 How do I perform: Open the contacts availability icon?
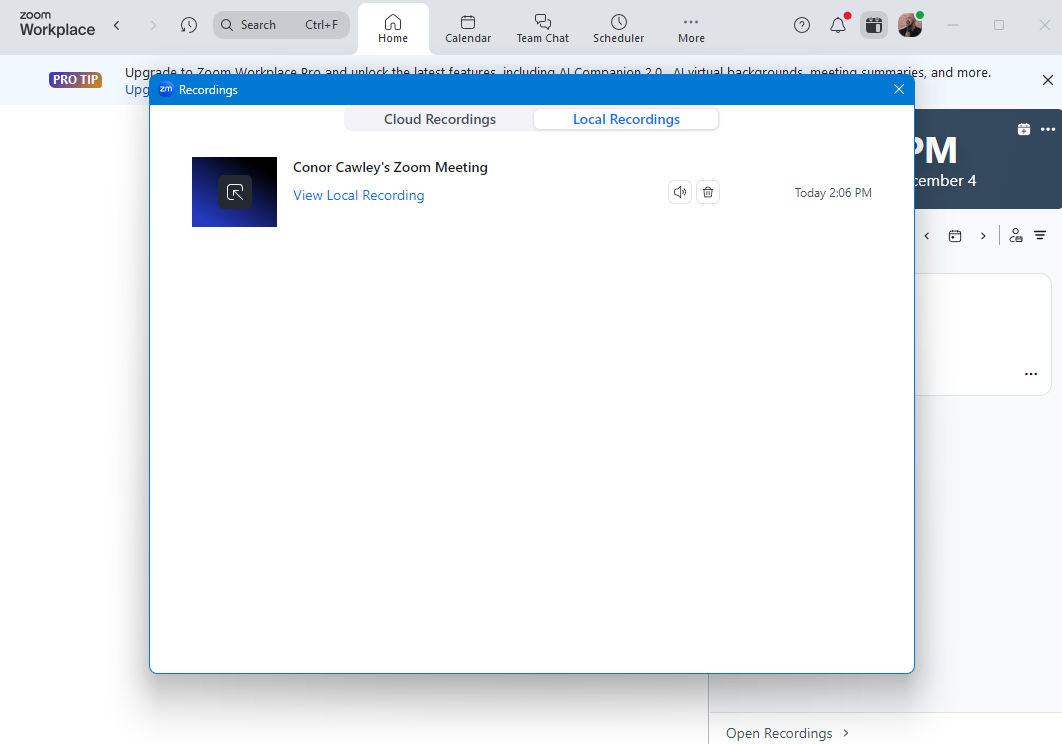coord(1015,235)
